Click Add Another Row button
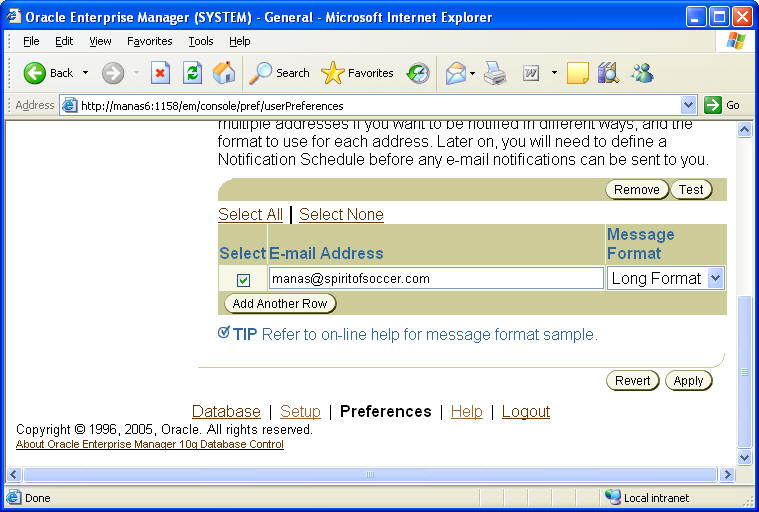The height and width of the screenshot is (512, 759). (280, 303)
